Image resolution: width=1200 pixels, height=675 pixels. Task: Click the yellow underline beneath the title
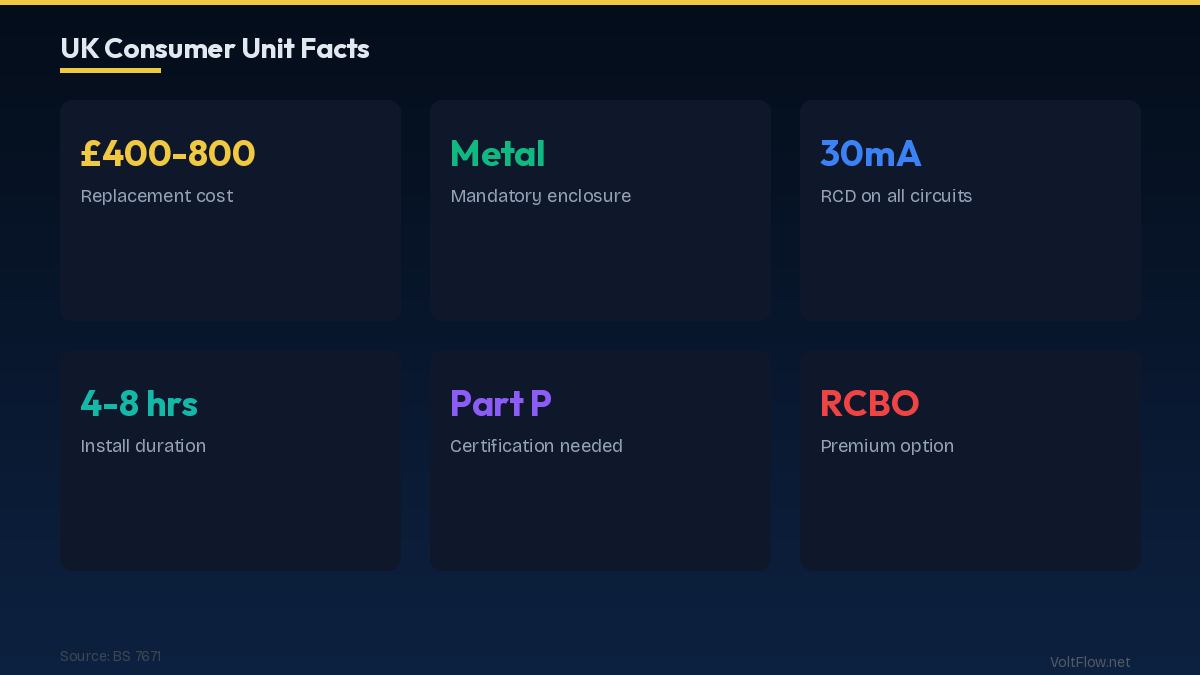tap(110, 70)
